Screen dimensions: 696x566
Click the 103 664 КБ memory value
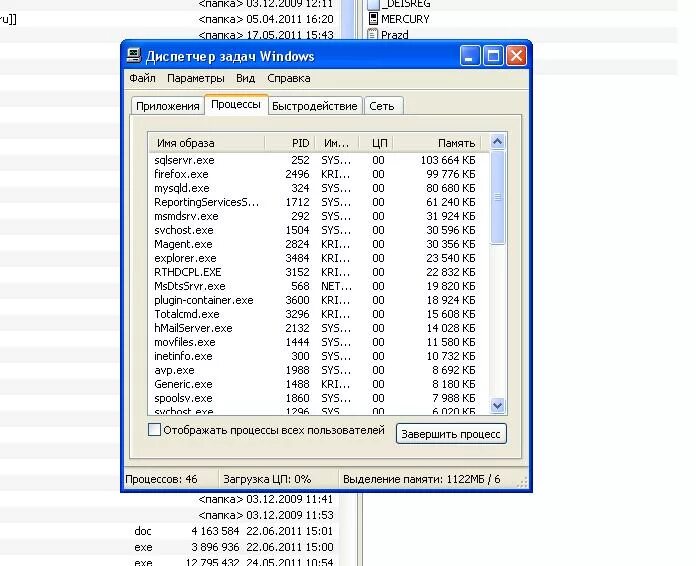(448, 160)
